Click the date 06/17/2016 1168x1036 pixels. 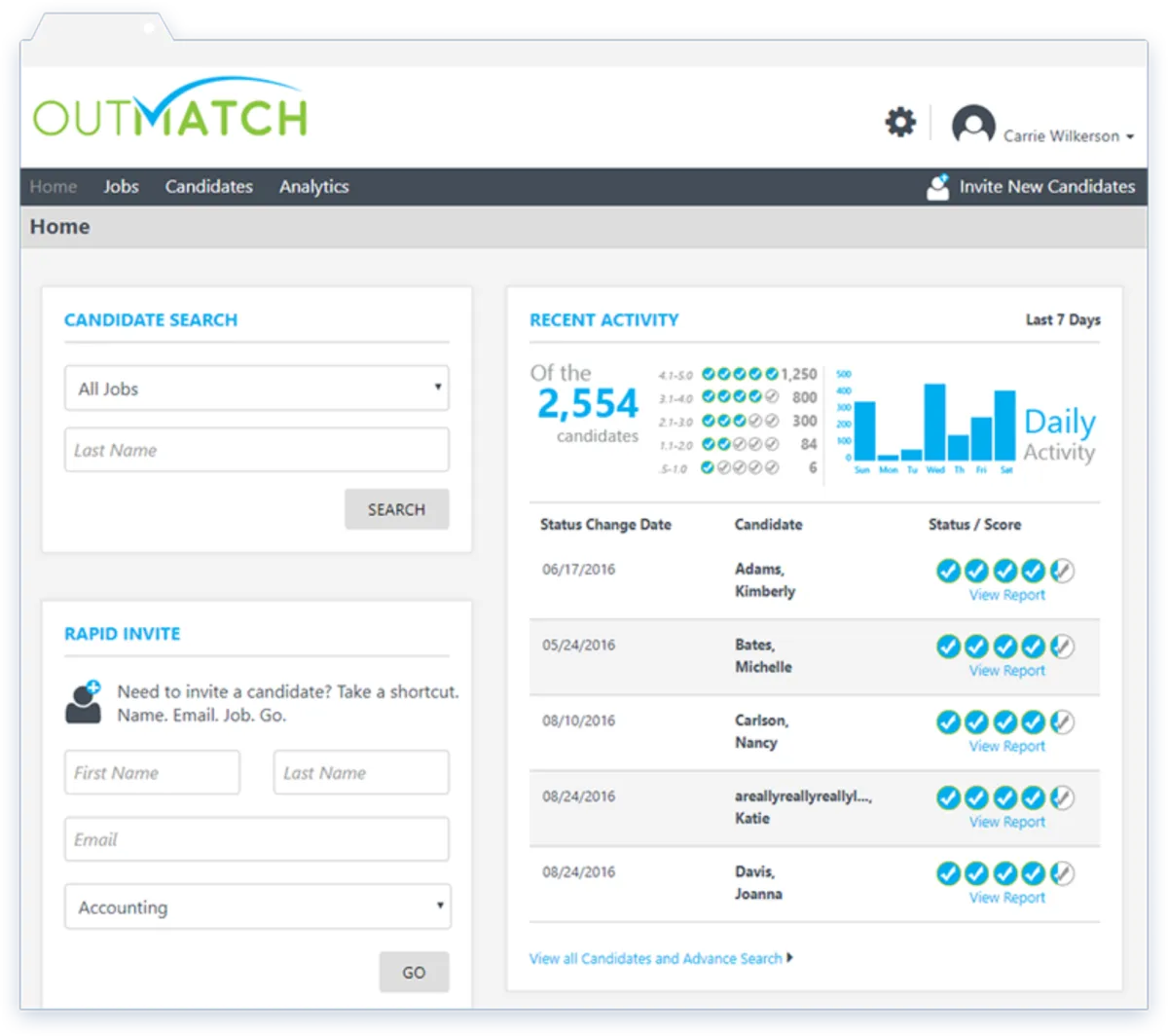[x=579, y=570]
